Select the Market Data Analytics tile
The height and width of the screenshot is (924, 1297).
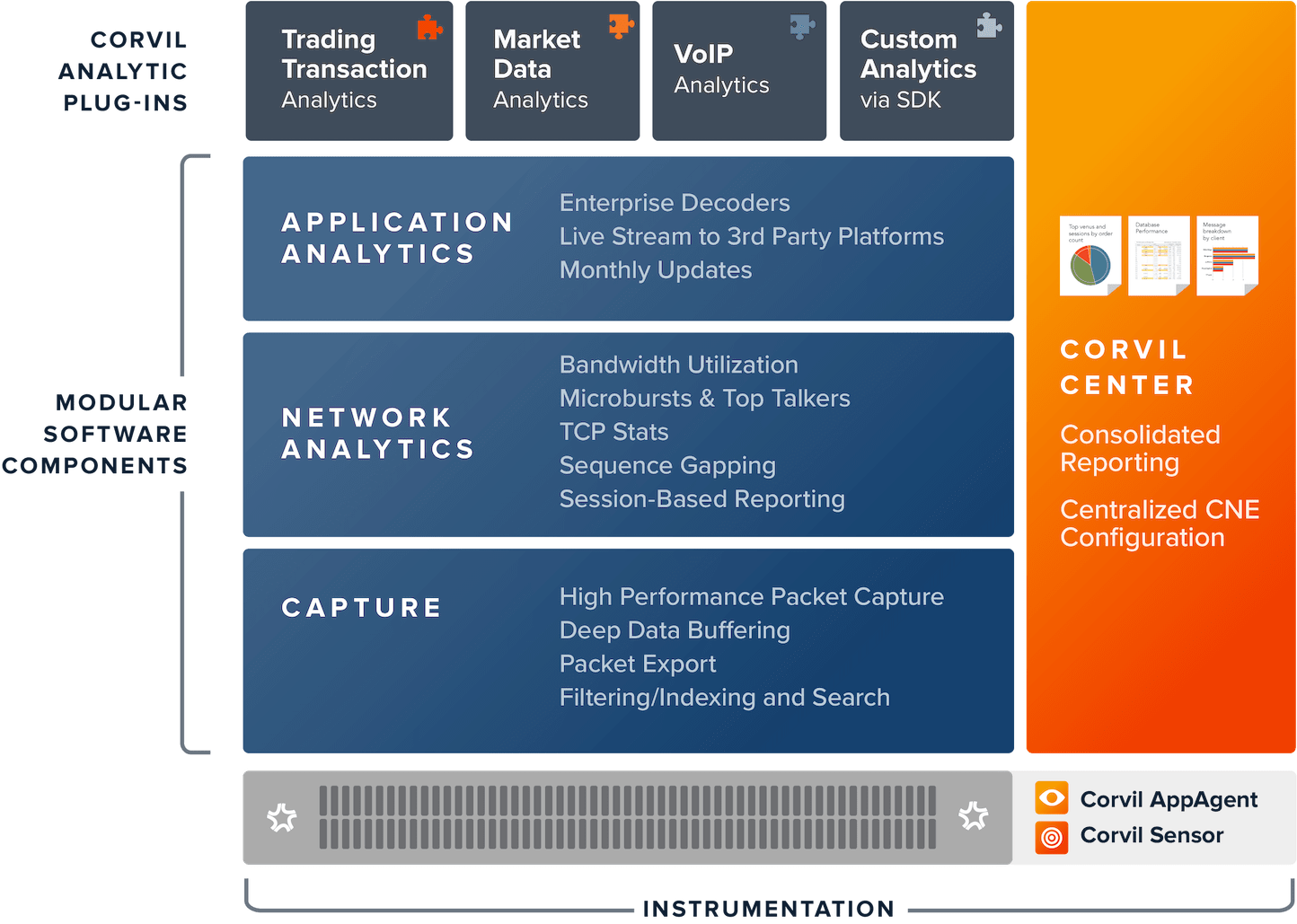[552, 71]
